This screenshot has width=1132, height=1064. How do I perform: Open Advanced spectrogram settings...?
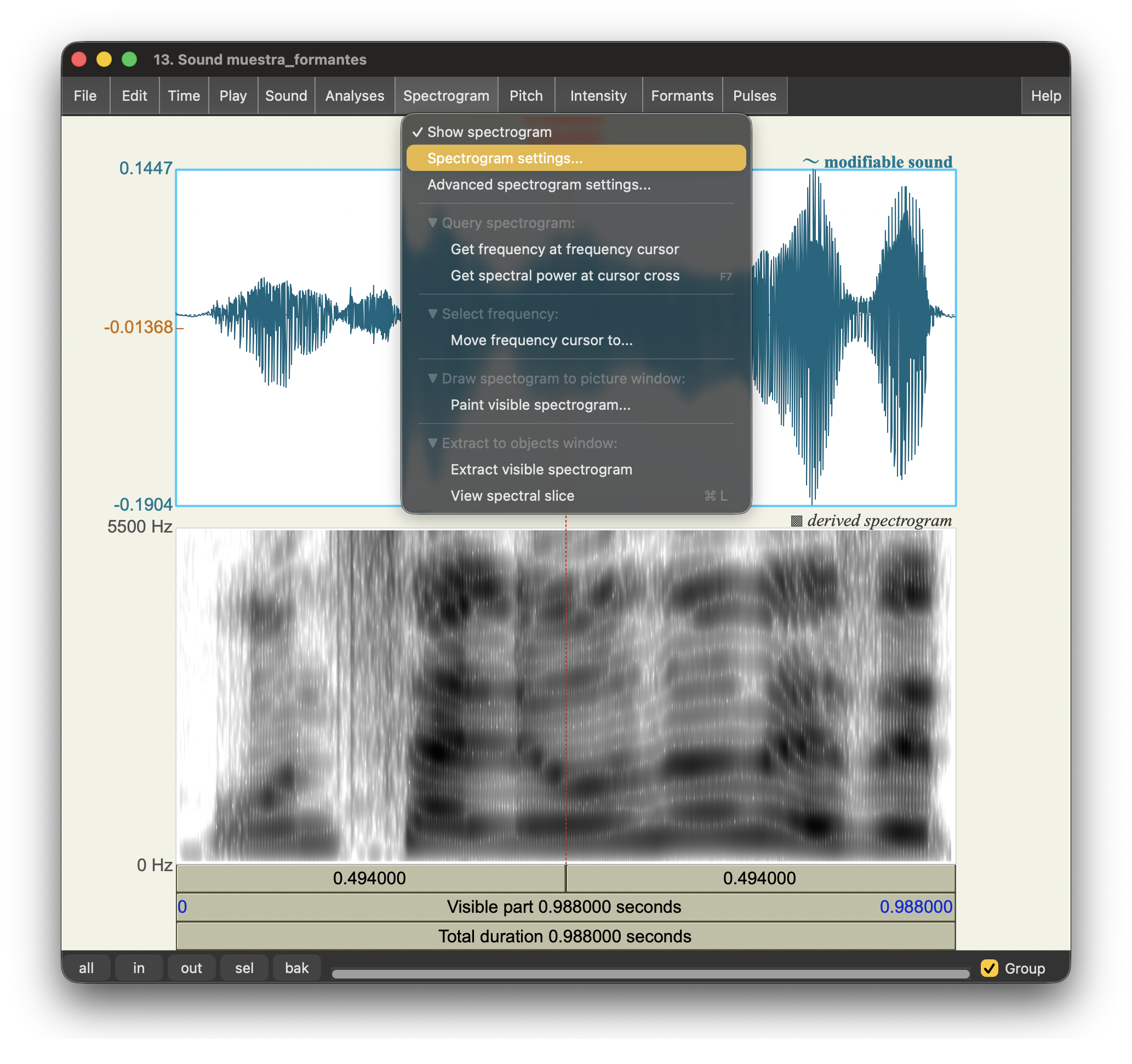(x=538, y=185)
